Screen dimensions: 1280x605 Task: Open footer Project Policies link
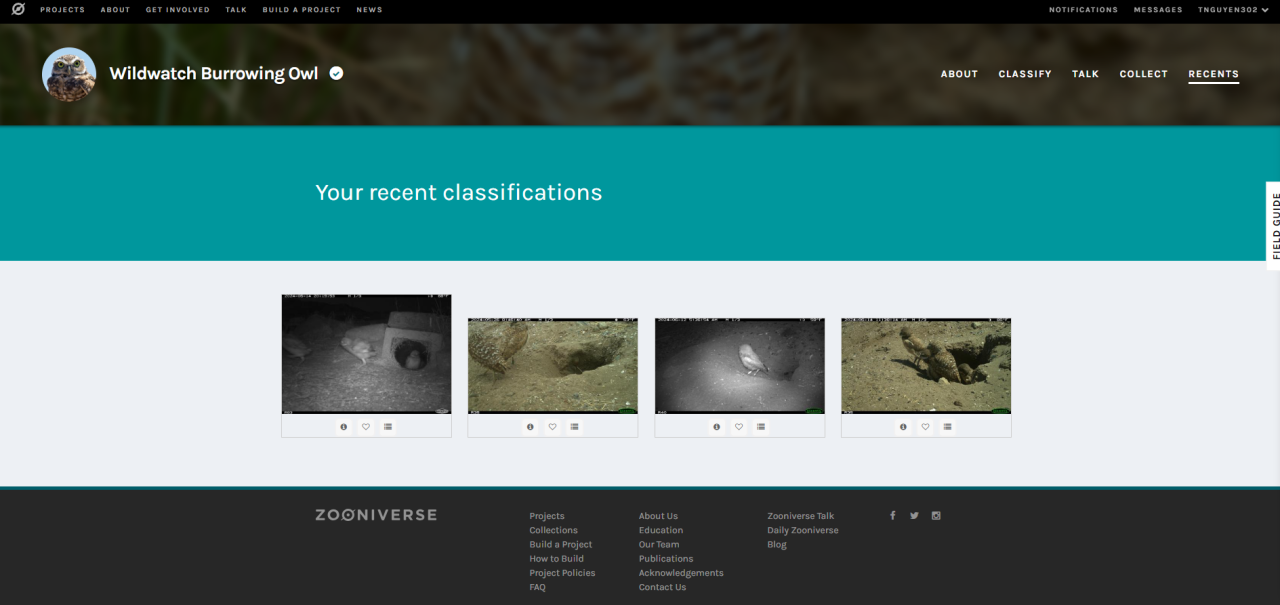tap(562, 573)
